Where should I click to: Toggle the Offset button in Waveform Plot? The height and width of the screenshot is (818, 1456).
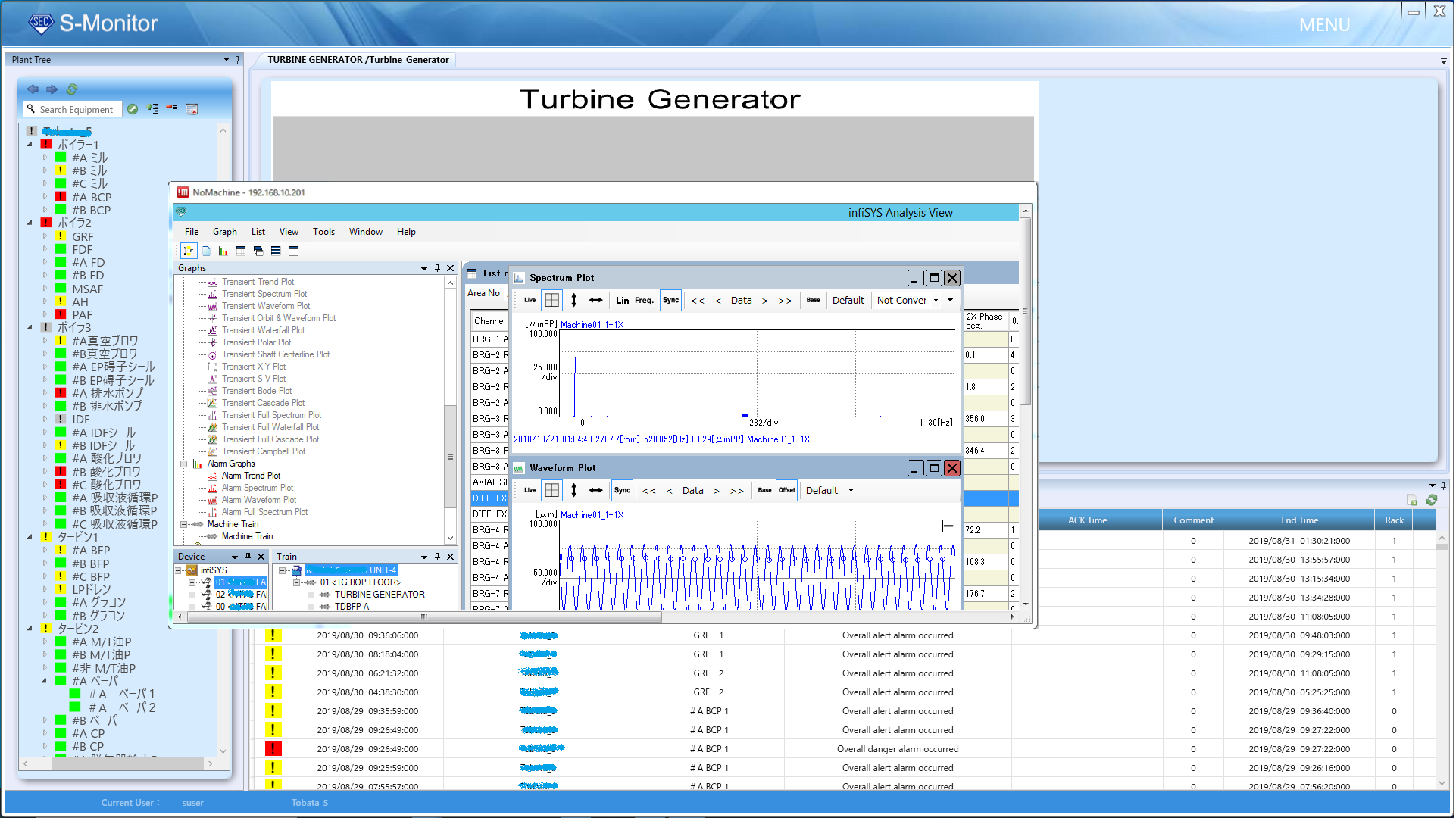coord(787,491)
